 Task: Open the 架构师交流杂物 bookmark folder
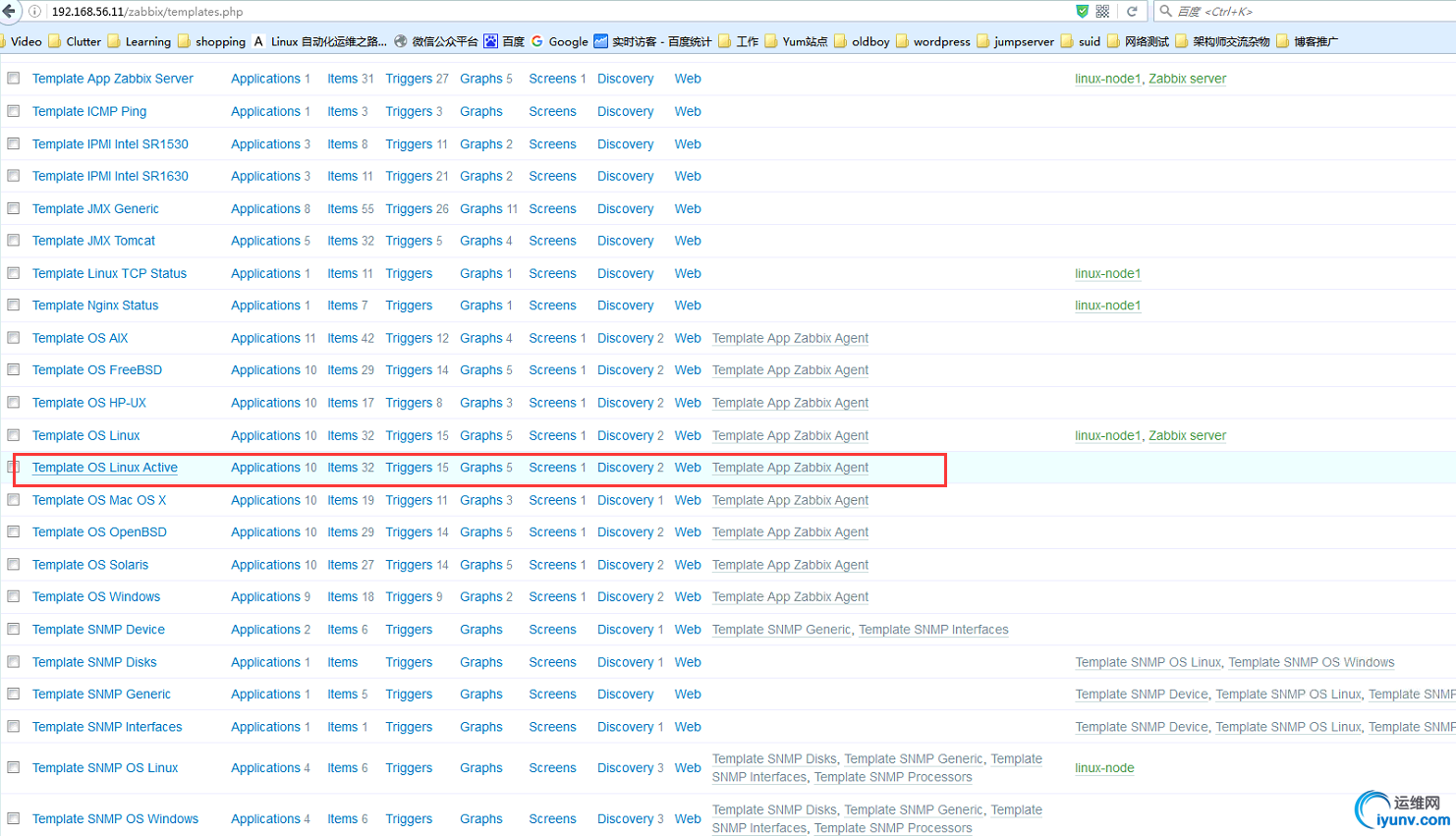click(x=1223, y=41)
